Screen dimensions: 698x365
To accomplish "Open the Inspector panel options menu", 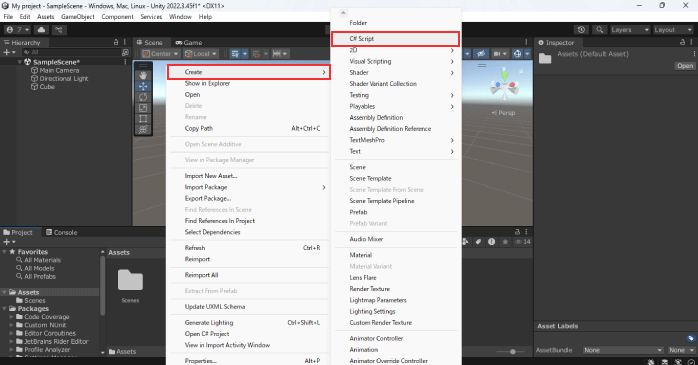I will point(691,42).
